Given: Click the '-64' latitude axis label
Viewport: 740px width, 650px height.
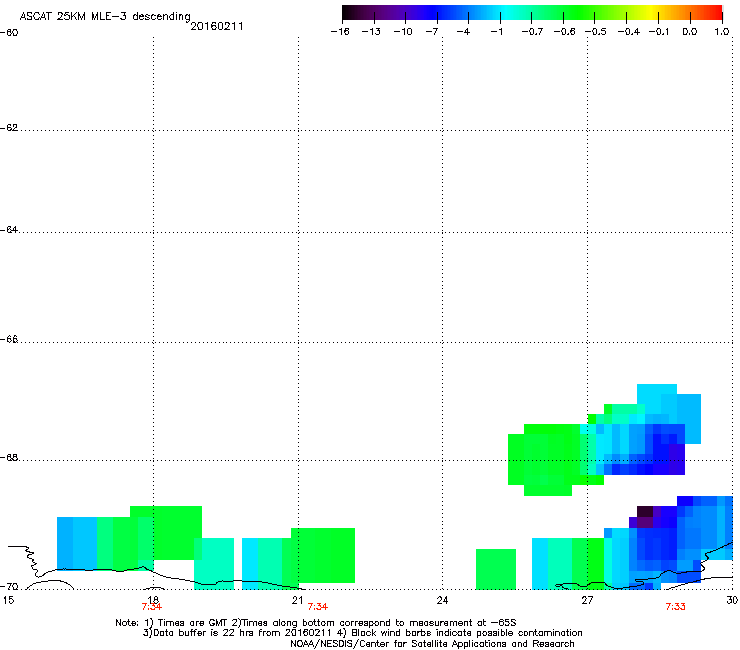Looking at the screenshot, I should coord(9,230).
